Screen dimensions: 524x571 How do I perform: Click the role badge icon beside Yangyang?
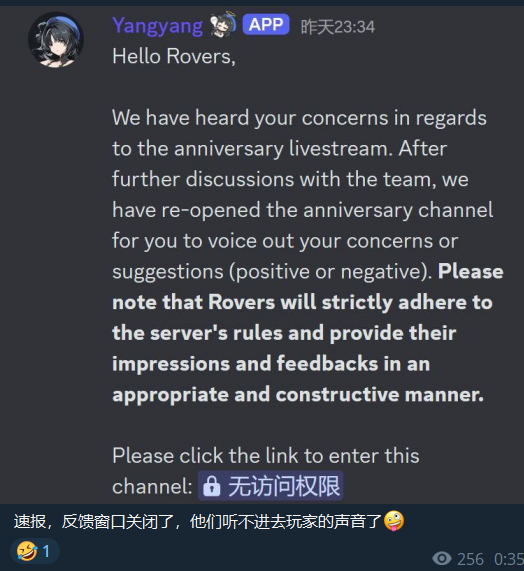223,24
